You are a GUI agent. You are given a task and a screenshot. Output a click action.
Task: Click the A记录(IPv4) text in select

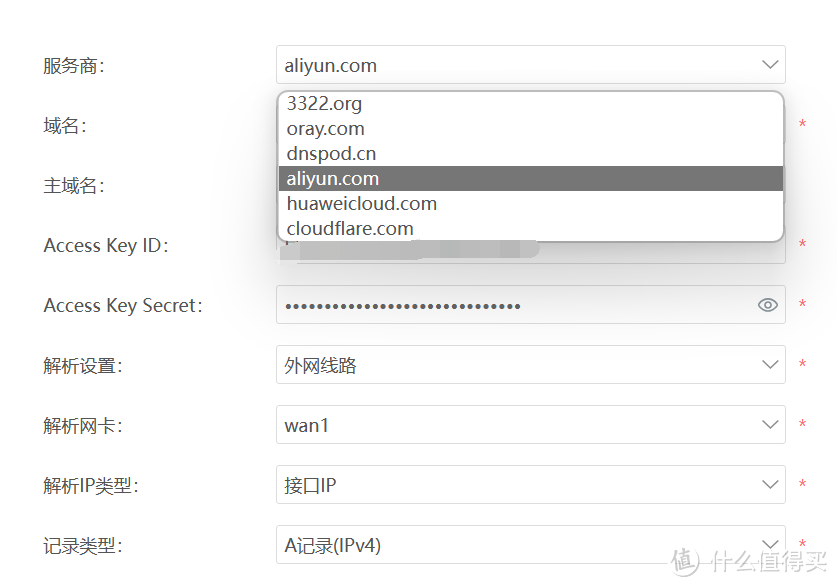(x=333, y=545)
